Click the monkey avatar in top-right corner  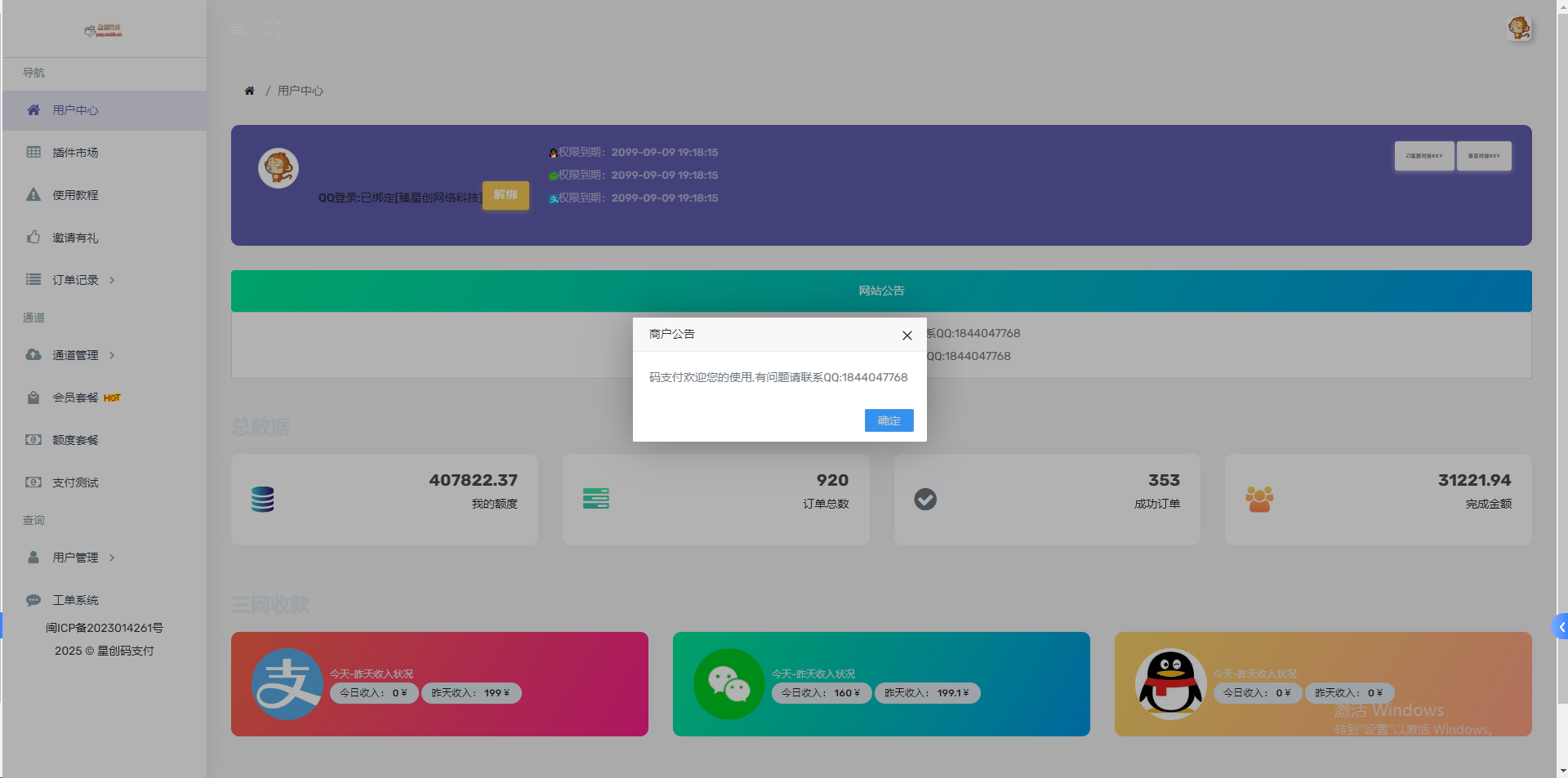point(1517,27)
